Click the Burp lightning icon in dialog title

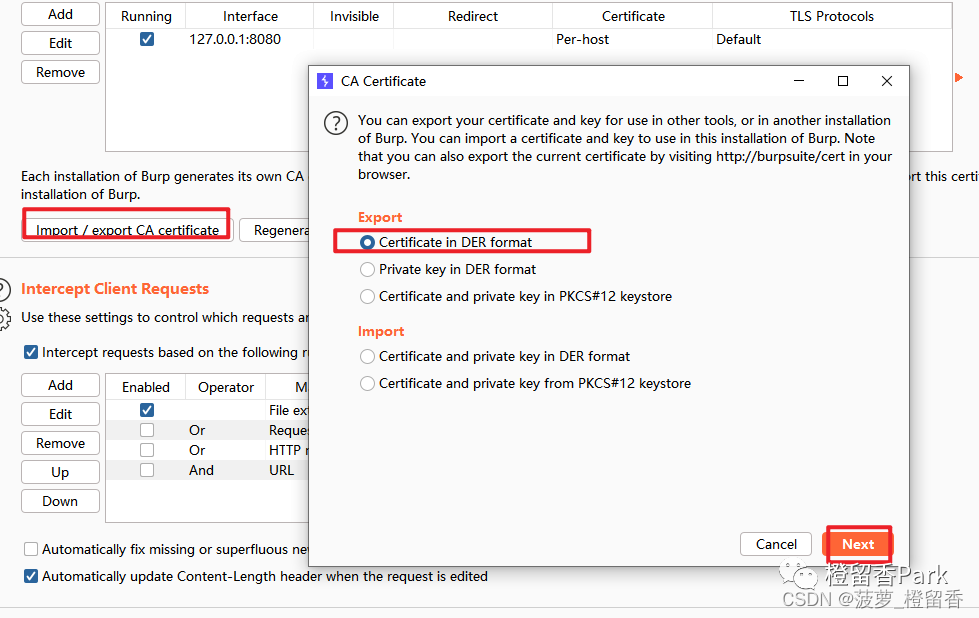325,81
